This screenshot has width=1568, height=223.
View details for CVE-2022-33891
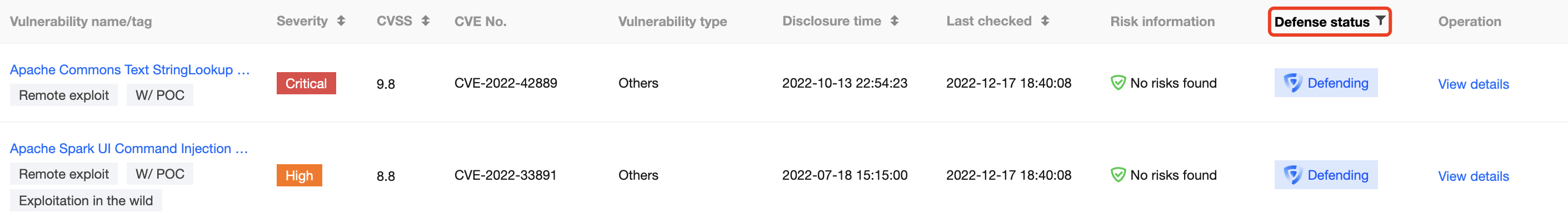pyautogui.click(x=1472, y=177)
